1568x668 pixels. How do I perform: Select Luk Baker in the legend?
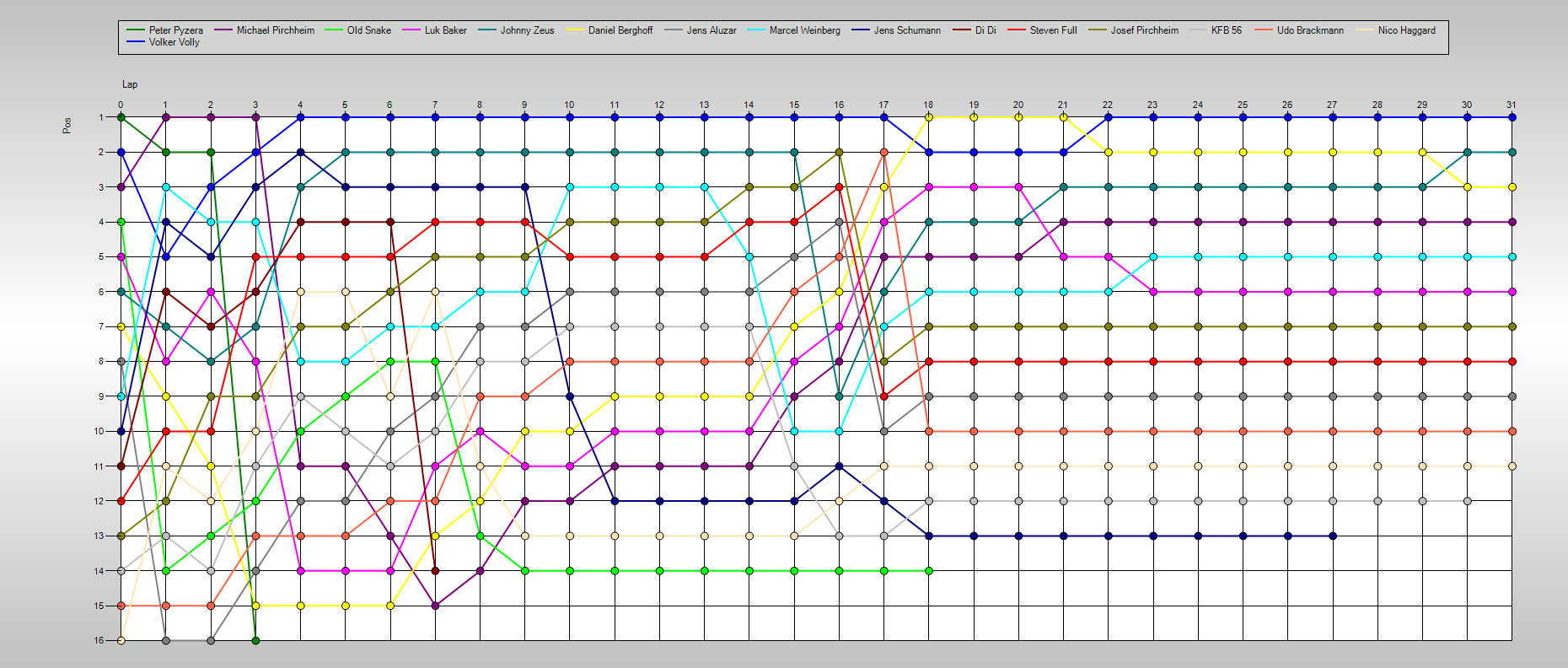(x=445, y=30)
